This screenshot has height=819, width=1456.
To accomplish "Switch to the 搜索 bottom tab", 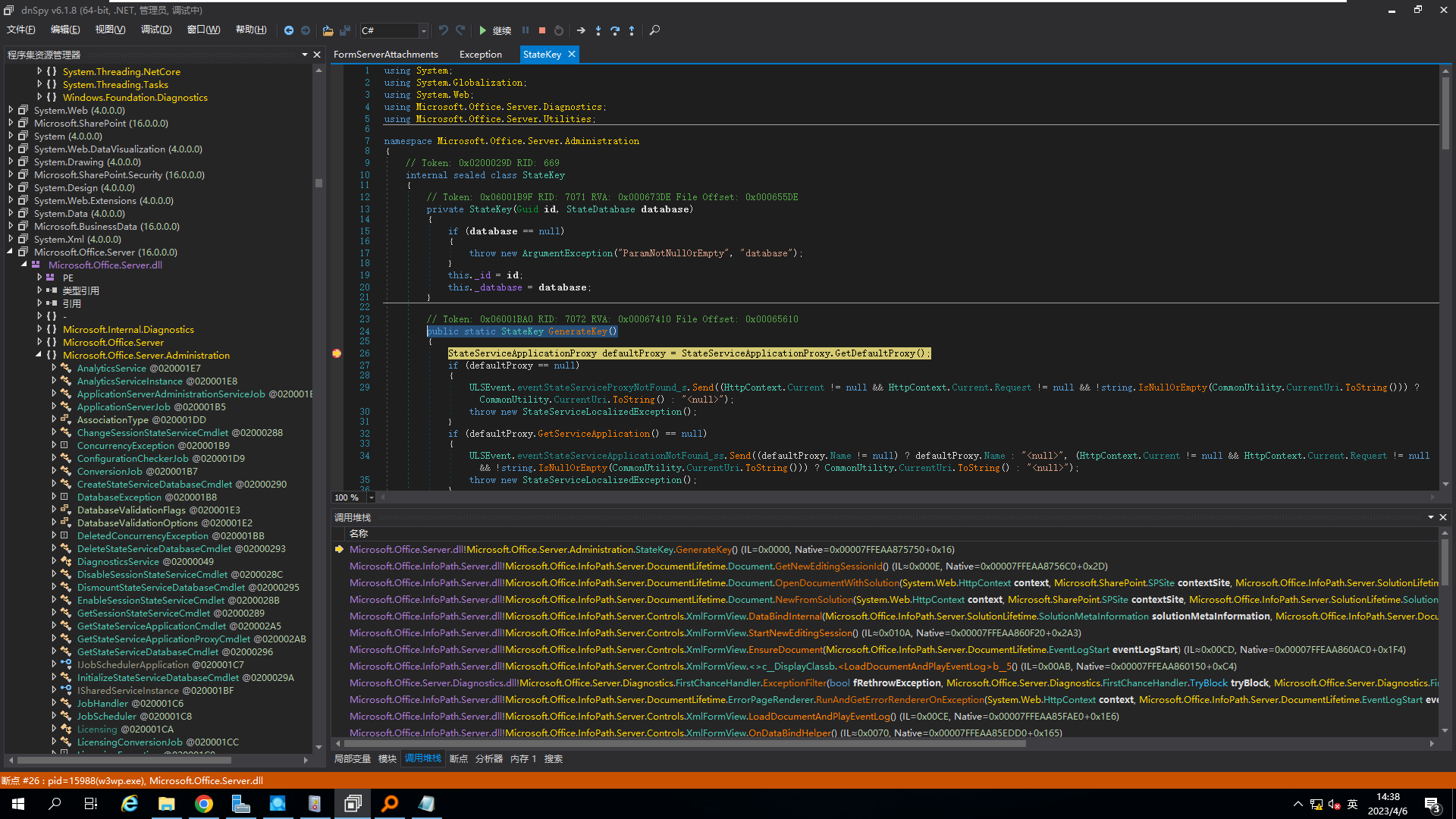I will (x=554, y=758).
